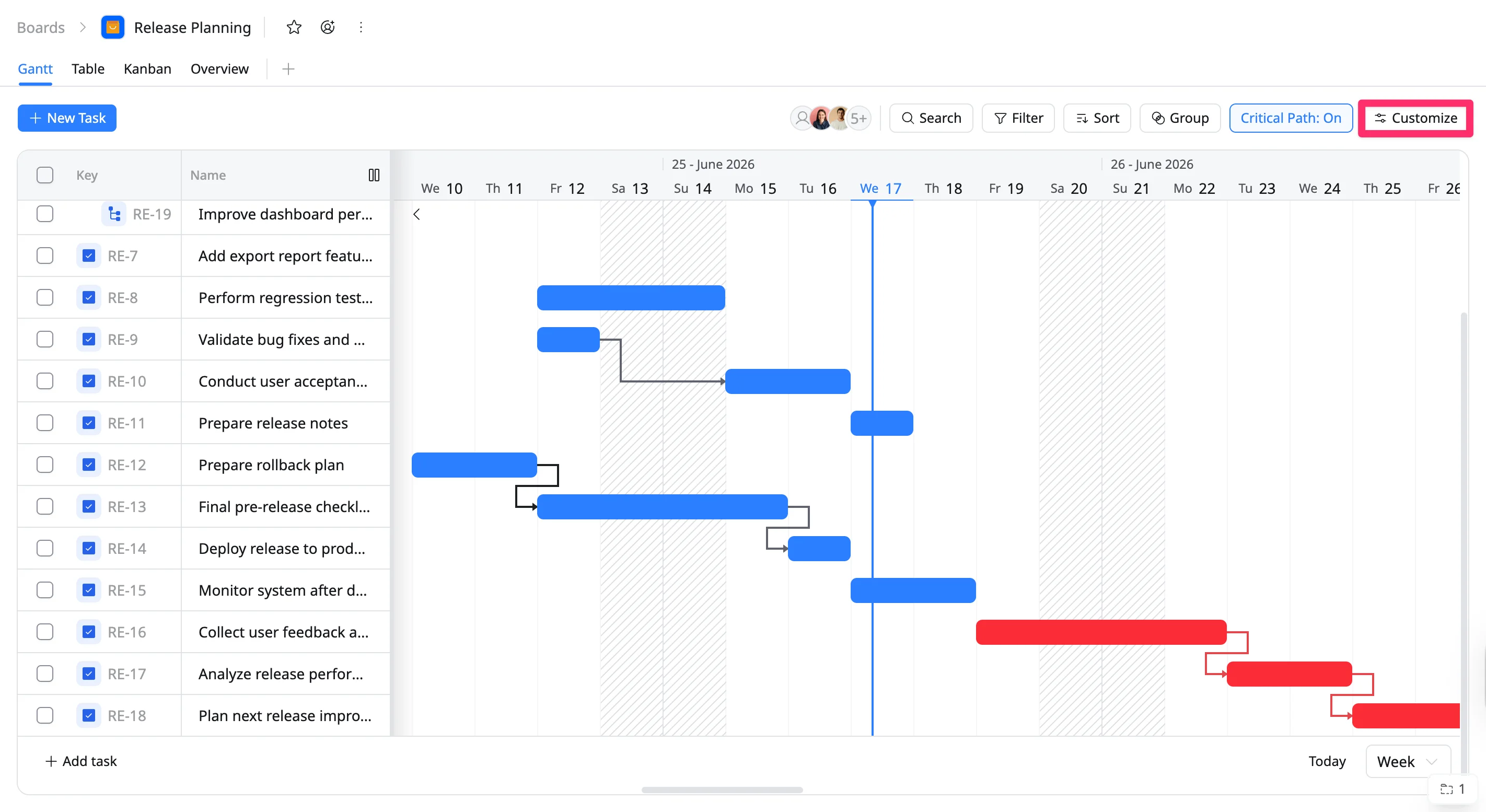1486x812 pixels.
Task: Switch to the Overview tab
Action: point(219,68)
